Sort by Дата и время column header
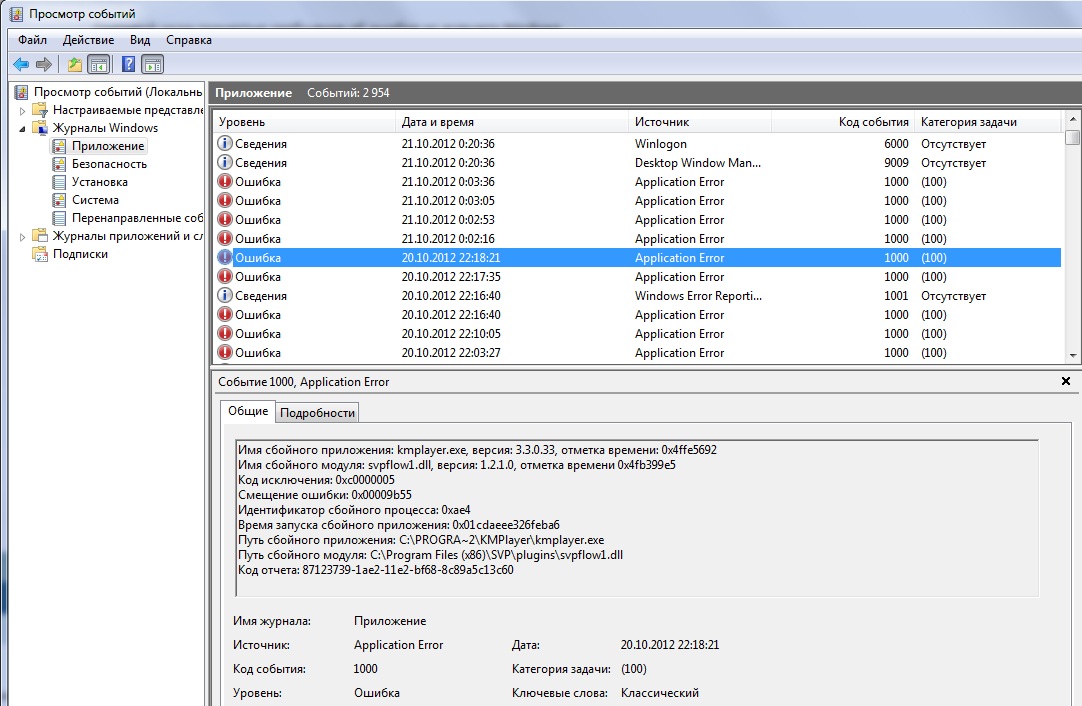Viewport: 1082px width, 706px height. click(x=512, y=122)
